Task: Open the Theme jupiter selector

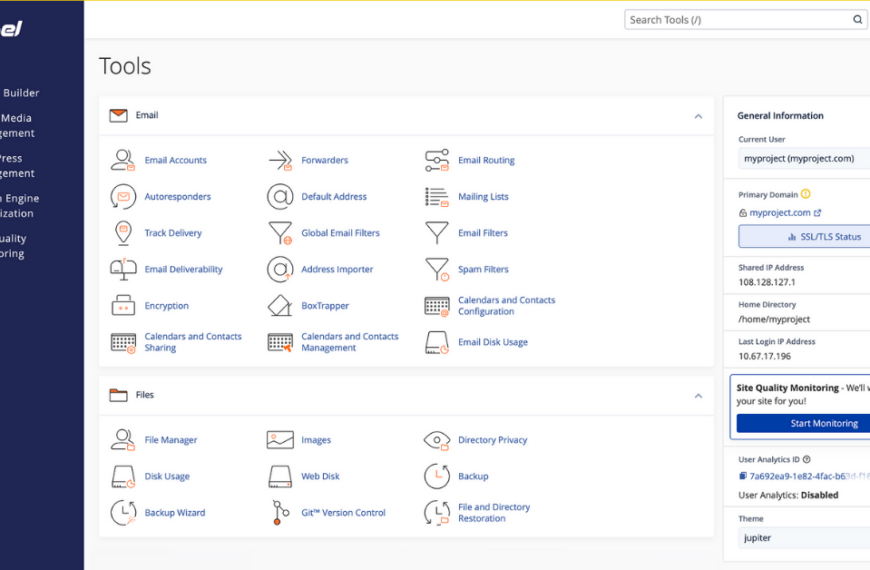Action: (804, 538)
